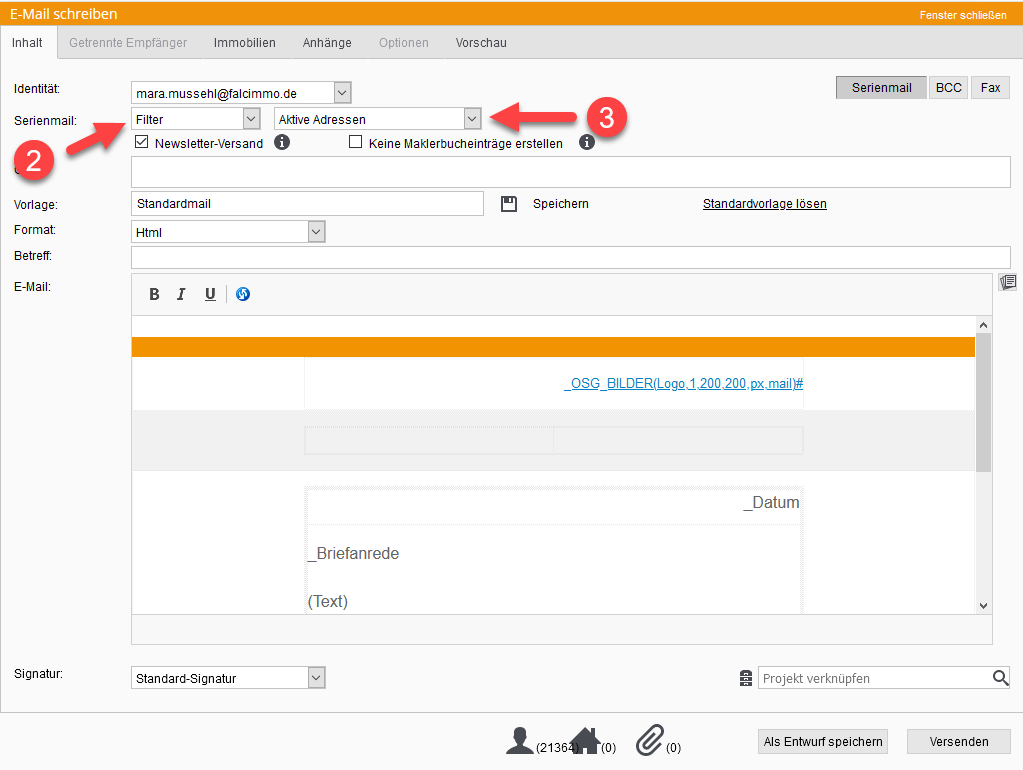
Task: Open the Identität email dropdown
Action: coord(342,93)
